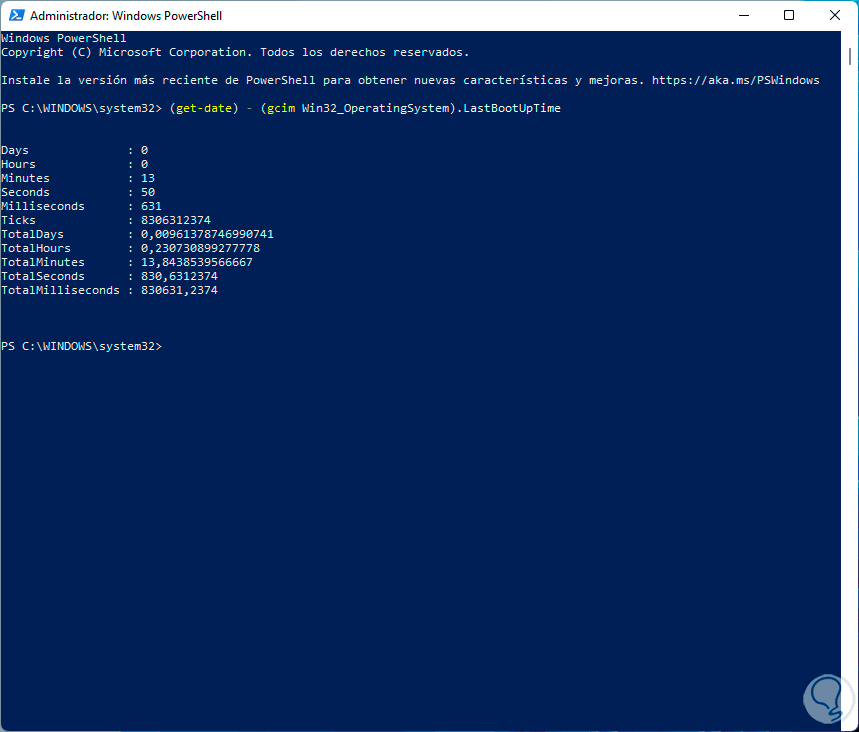The height and width of the screenshot is (732, 859).
Task: Click the 'Hours' output label
Action: [18, 164]
